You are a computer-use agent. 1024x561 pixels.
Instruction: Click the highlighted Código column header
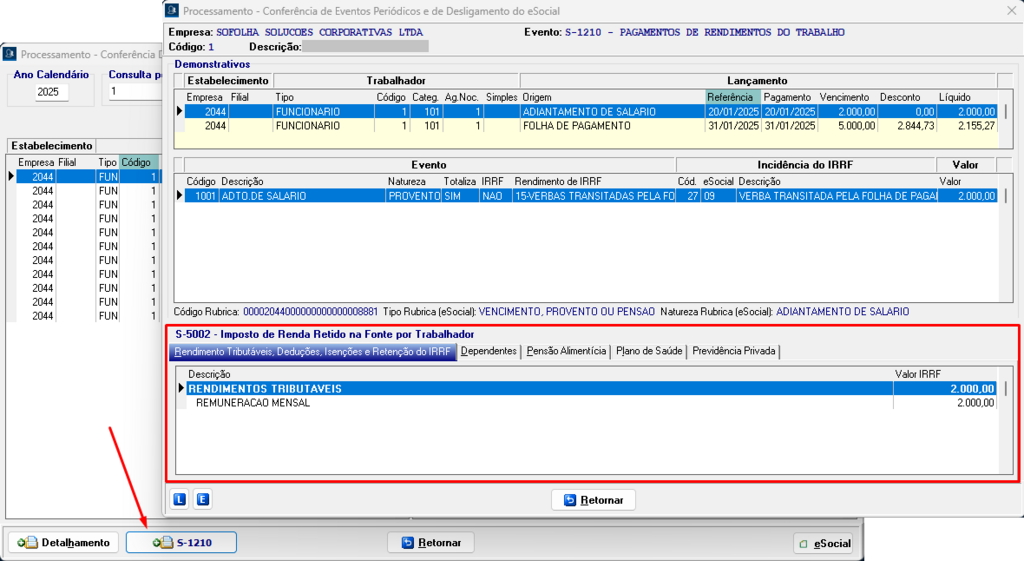(138, 162)
